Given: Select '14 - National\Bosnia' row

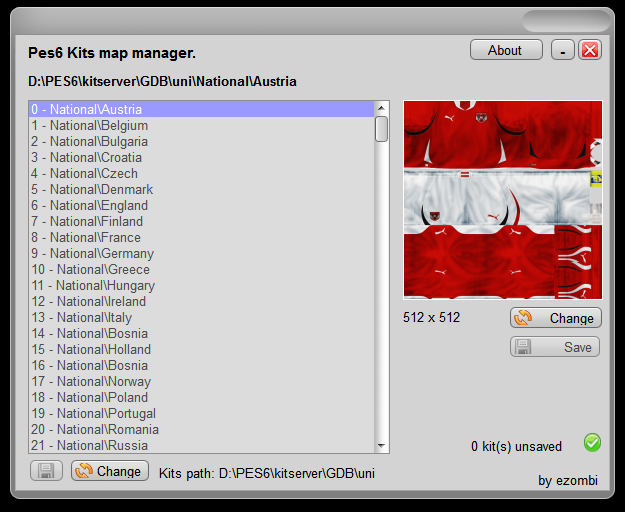Looking at the screenshot, I should coord(202,333).
